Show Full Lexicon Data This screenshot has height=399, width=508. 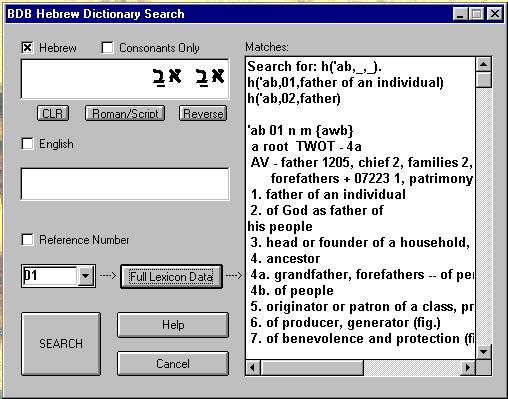[171, 277]
